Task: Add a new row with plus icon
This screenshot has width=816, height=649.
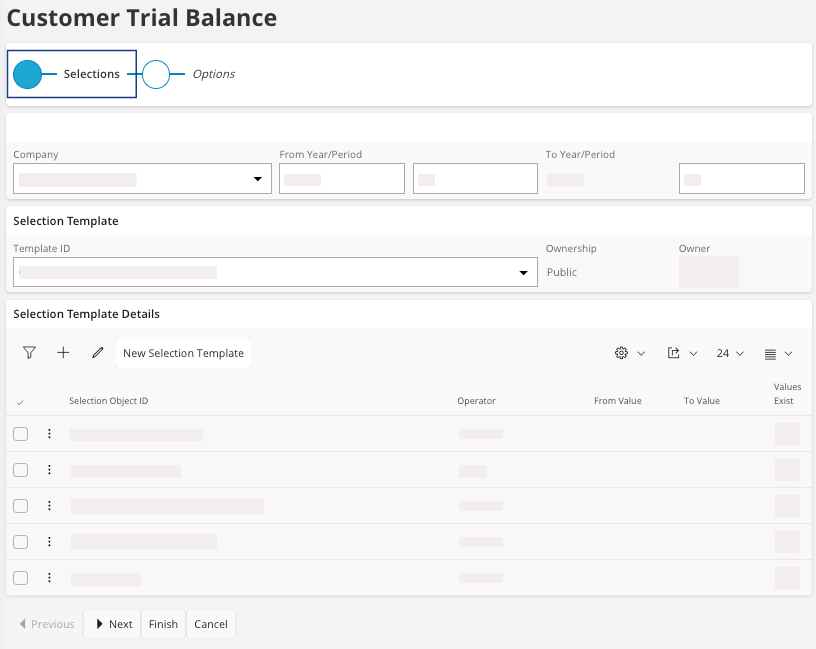Action: tap(63, 353)
